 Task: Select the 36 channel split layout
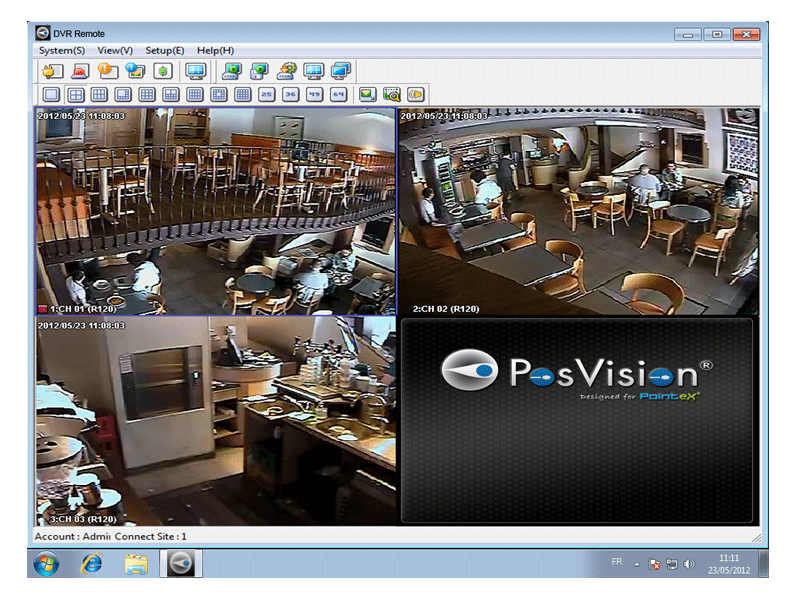[290, 94]
